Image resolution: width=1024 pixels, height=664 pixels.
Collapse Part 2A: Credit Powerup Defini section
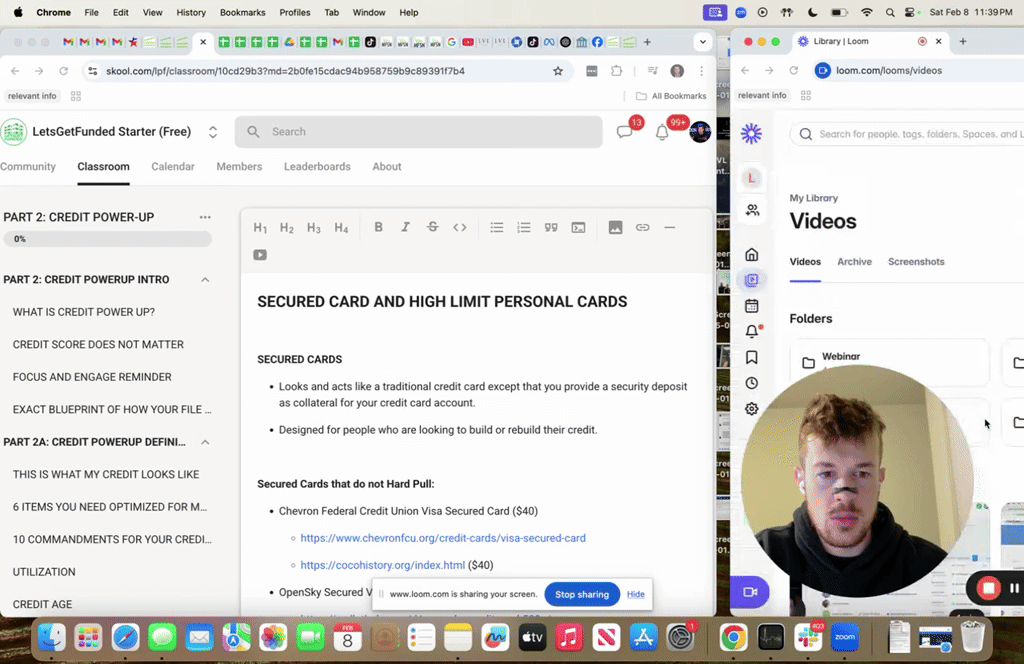click(205, 442)
